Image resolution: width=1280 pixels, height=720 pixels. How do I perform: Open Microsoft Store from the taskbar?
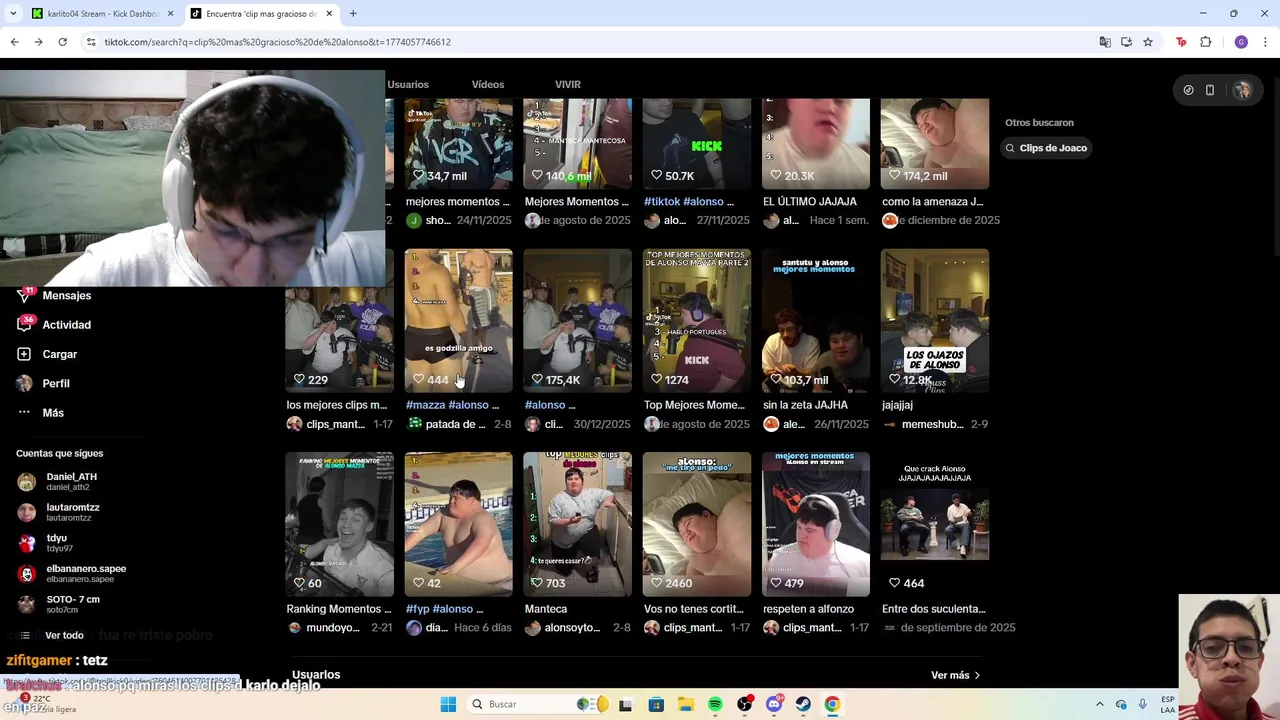pyautogui.click(x=656, y=704)
